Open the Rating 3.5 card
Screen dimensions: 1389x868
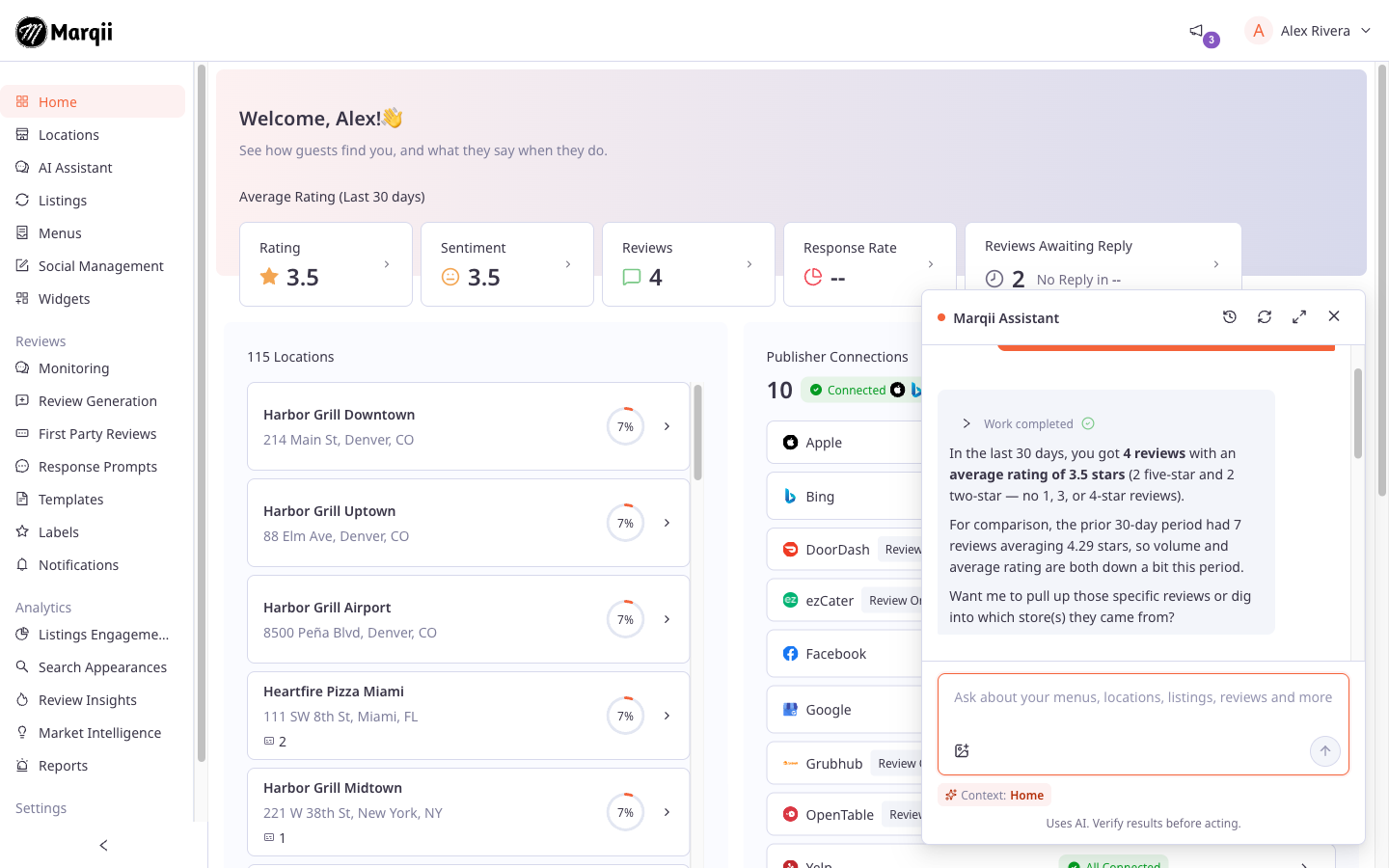[326, 264]
